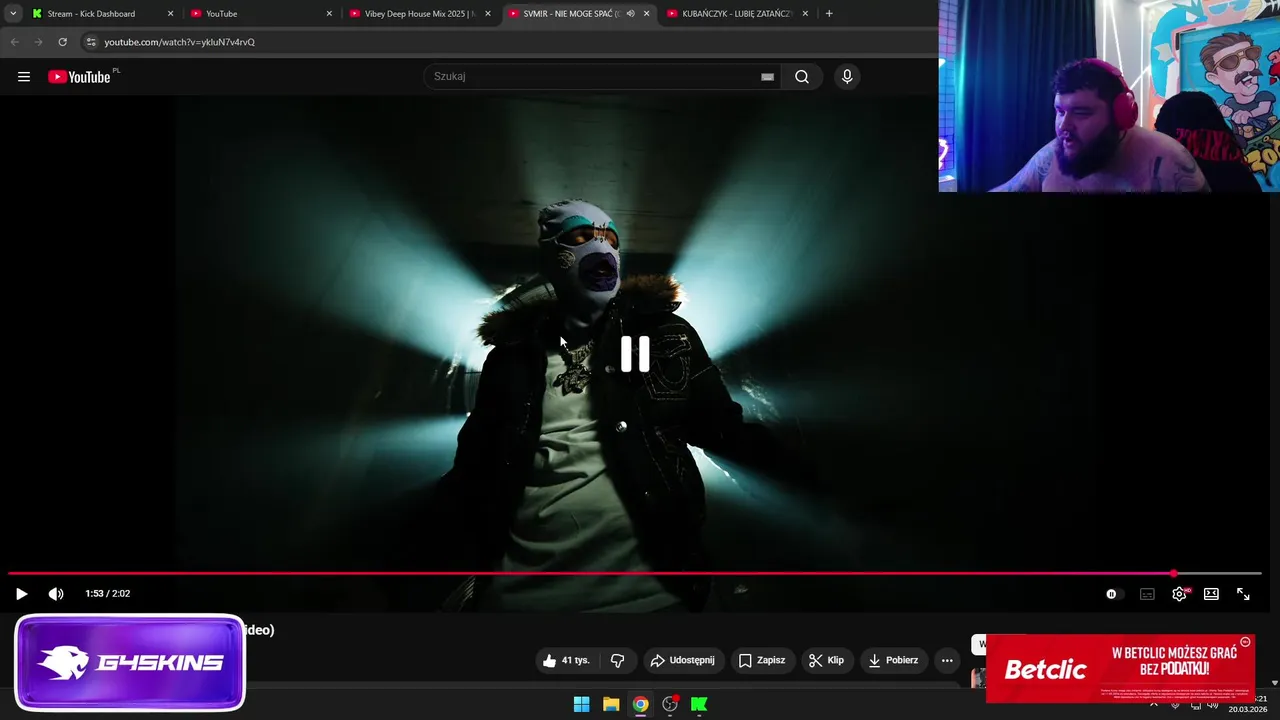Open the Windows Start menu

click(581, 704)
